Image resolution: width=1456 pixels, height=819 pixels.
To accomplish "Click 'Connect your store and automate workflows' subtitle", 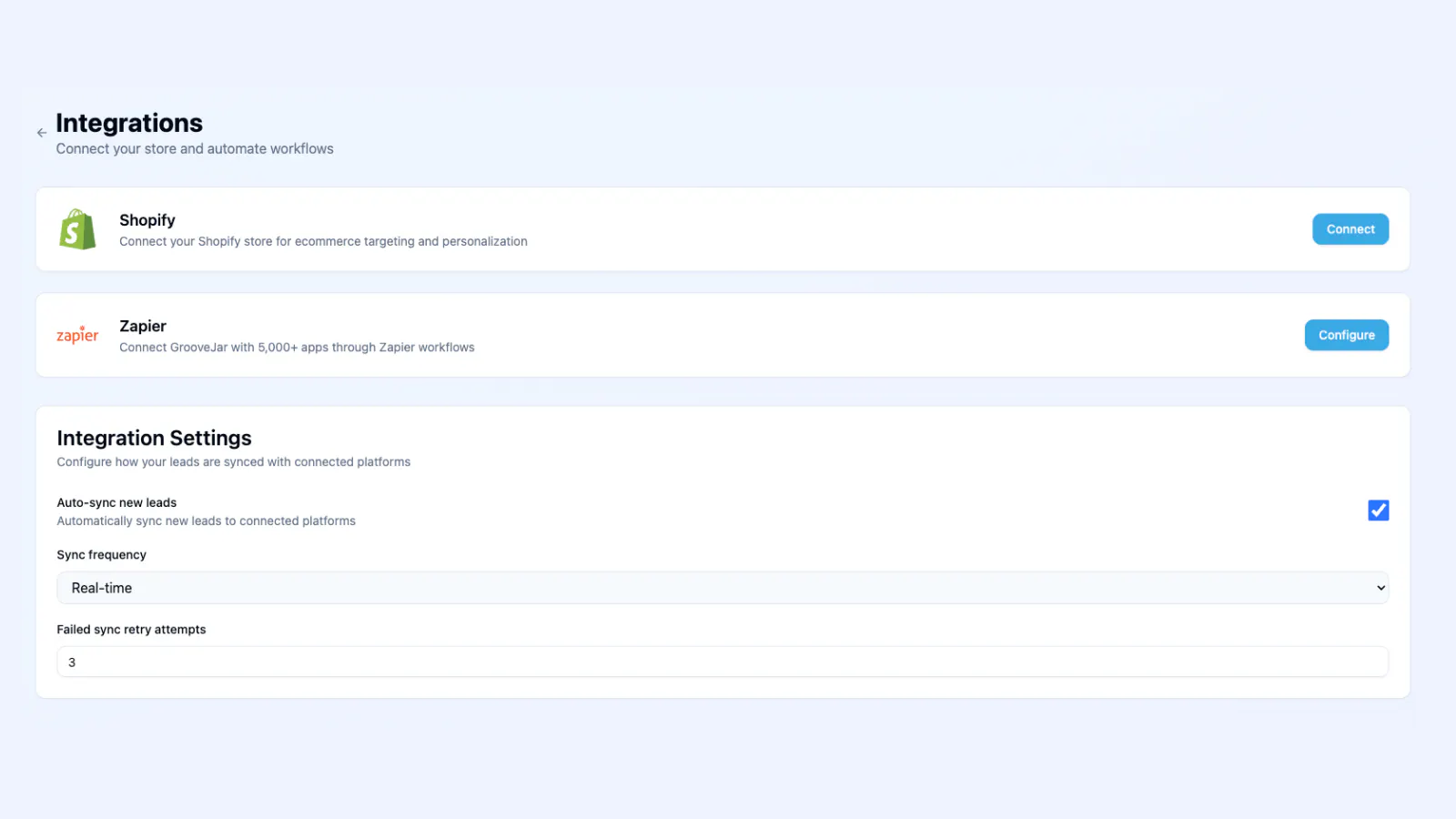I will point(195,148).
